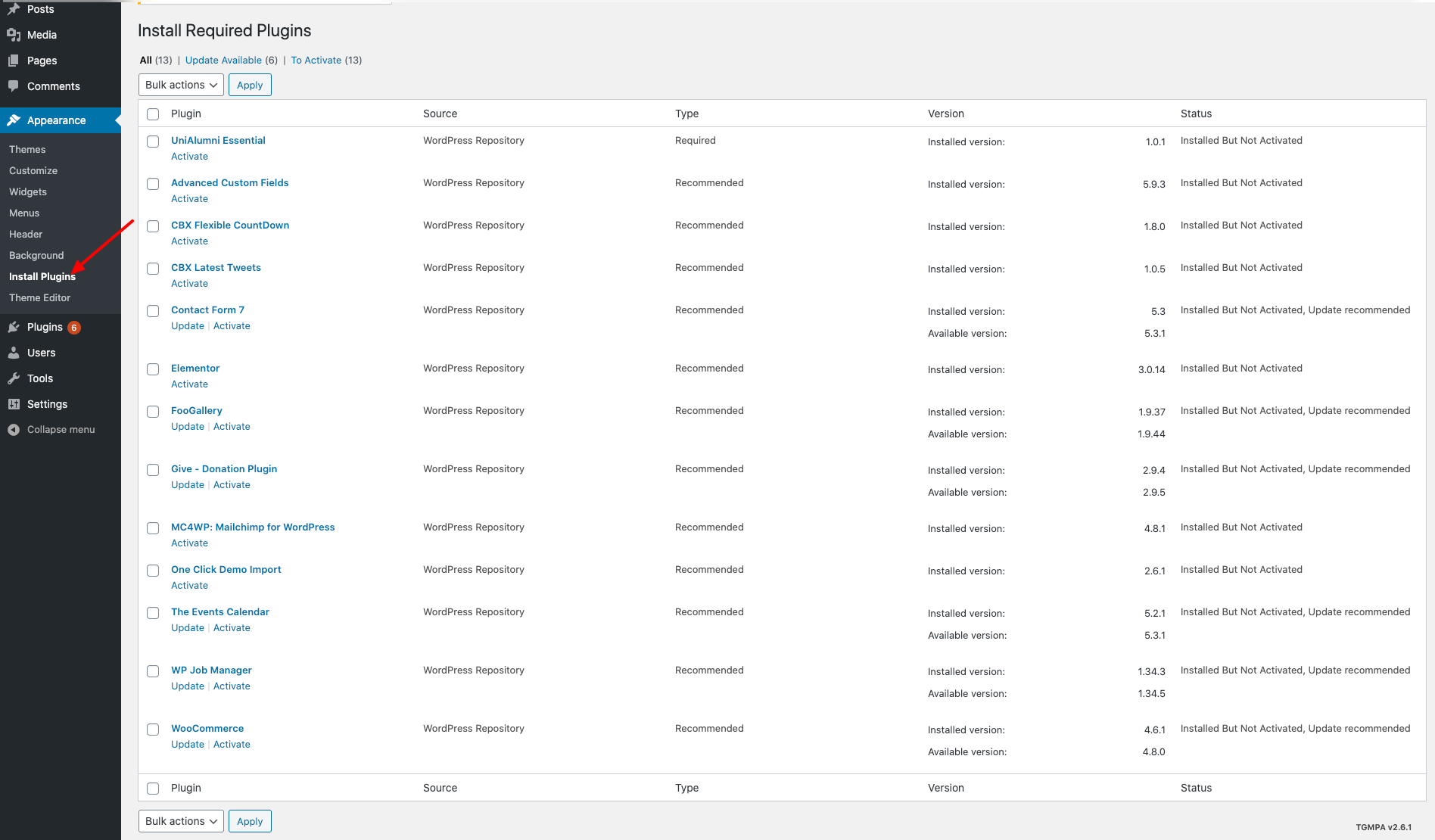Check the Give - Donation Plugin row

[x=153, y=470]
